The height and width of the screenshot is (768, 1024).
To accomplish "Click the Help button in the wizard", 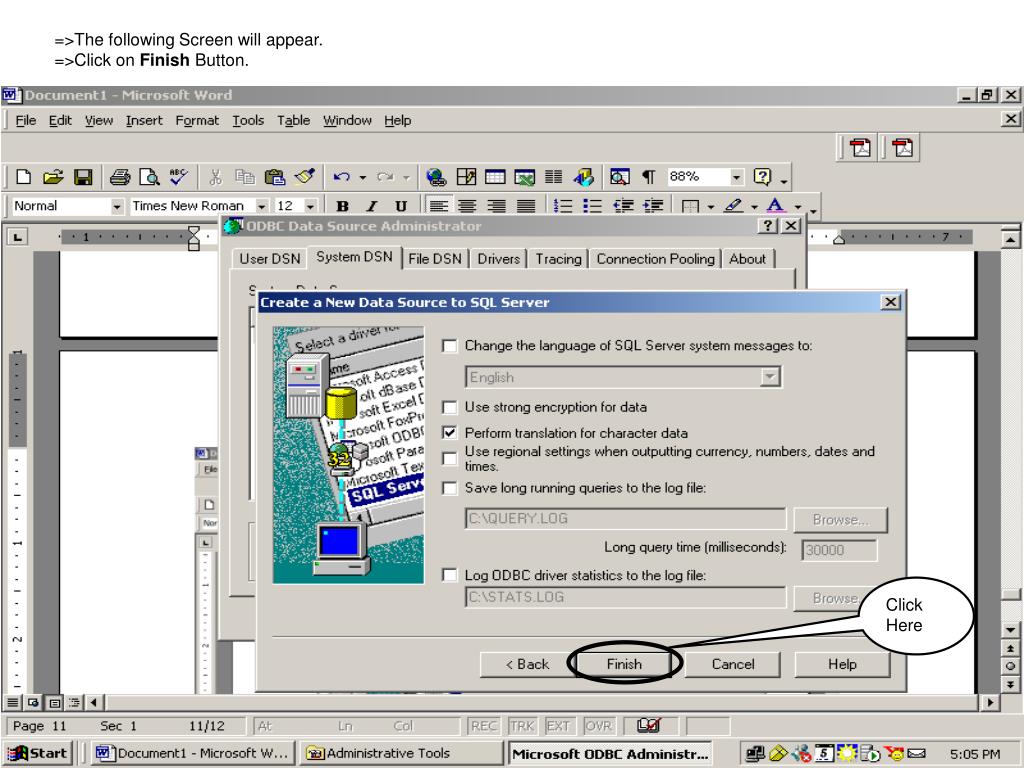I will pyautogui.click(x=842, y=664).
